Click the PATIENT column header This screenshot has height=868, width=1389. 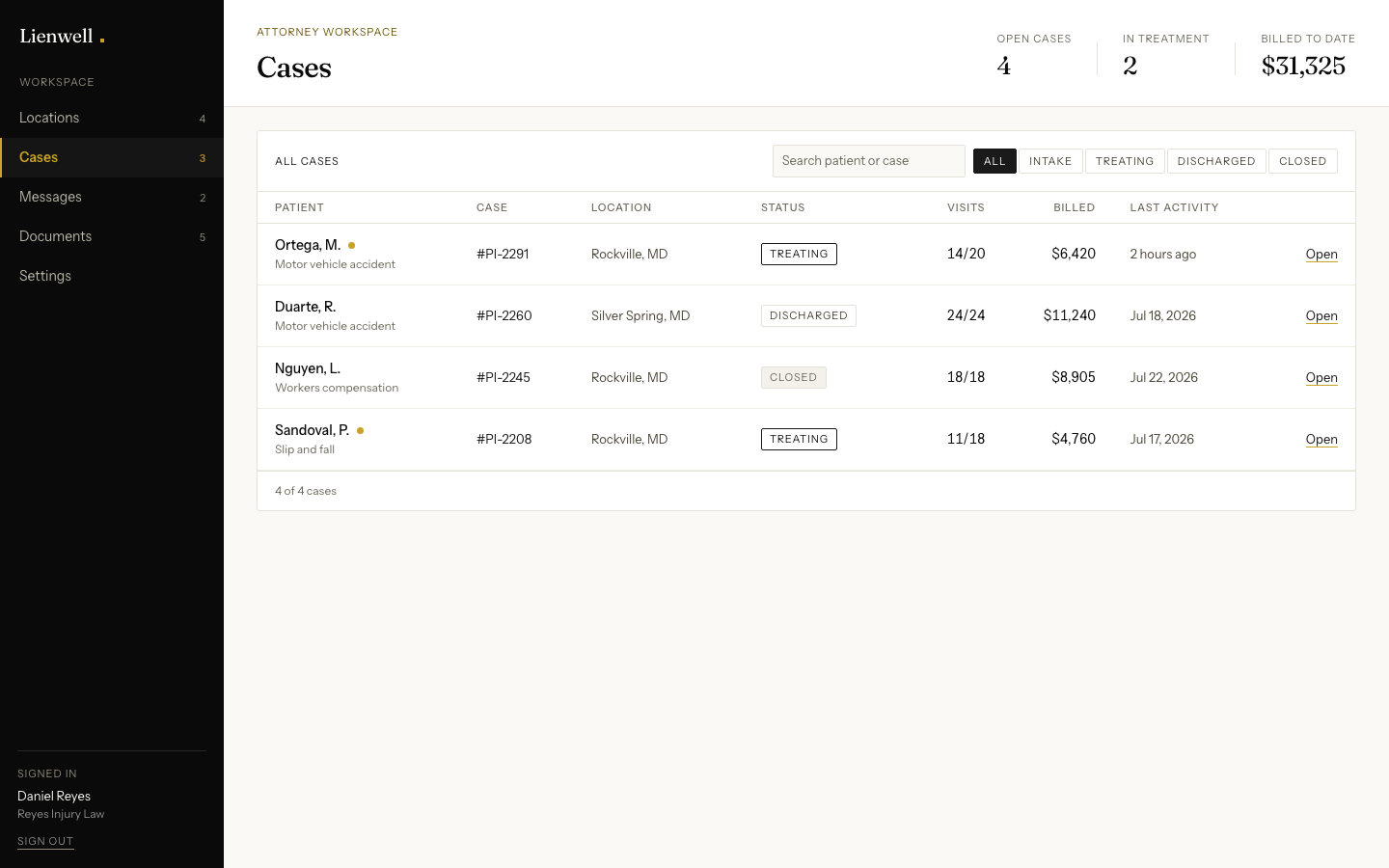click(x=299, y=207)
